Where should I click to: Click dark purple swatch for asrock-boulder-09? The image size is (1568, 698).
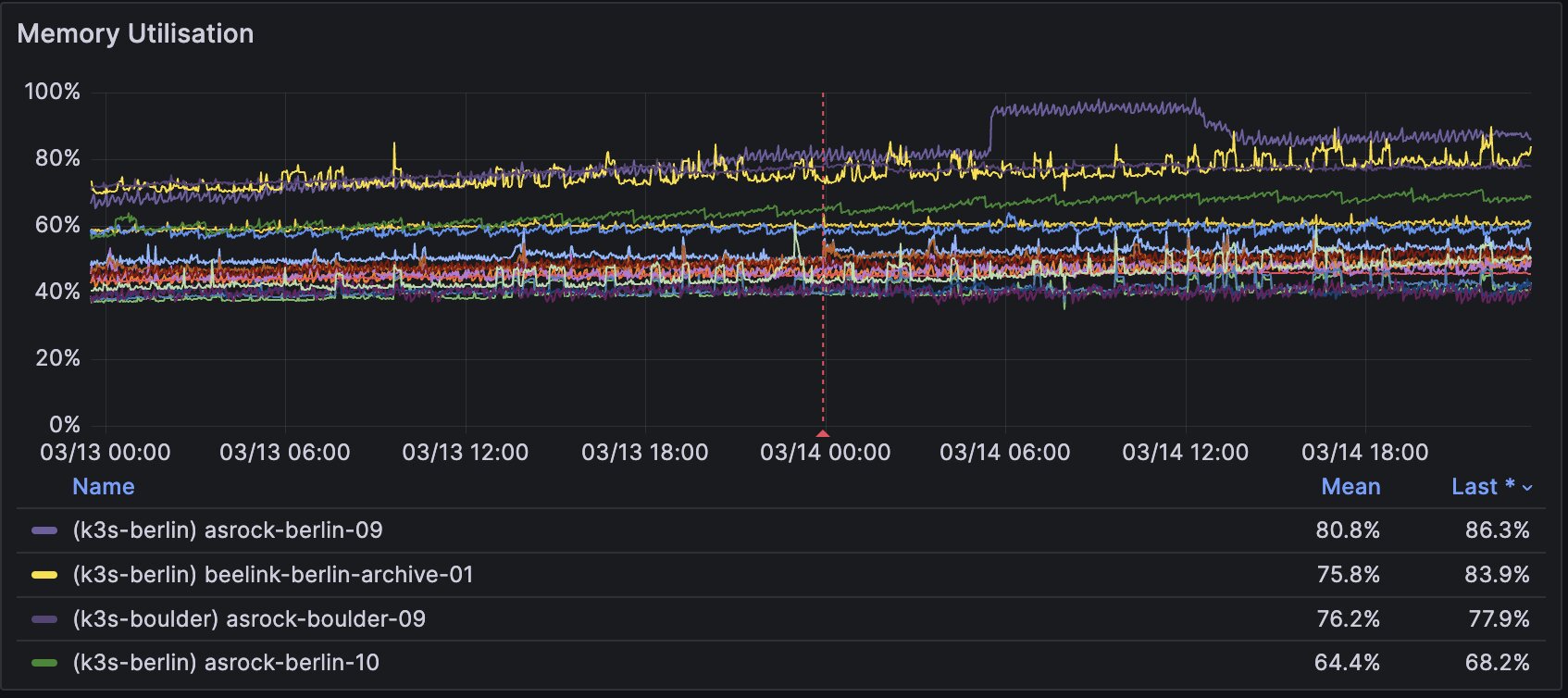coord(44,619)
